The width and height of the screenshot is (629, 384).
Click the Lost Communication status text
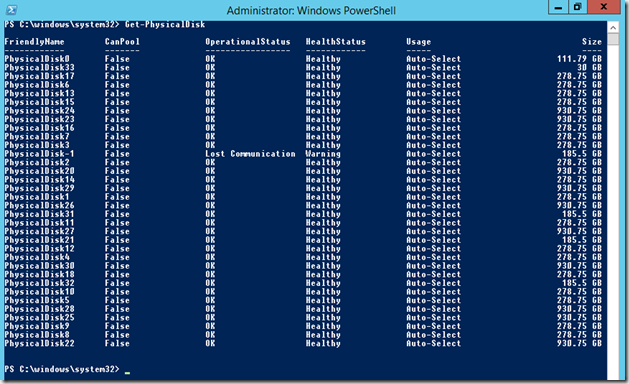250,154
